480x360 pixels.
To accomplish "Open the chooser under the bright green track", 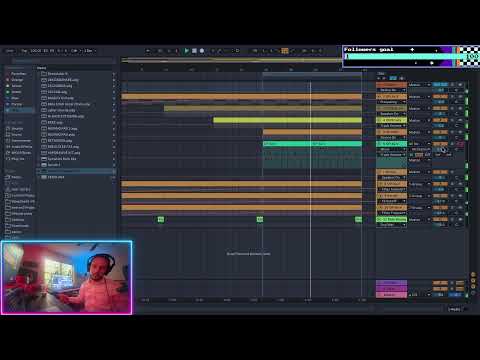I will point(392,225).
